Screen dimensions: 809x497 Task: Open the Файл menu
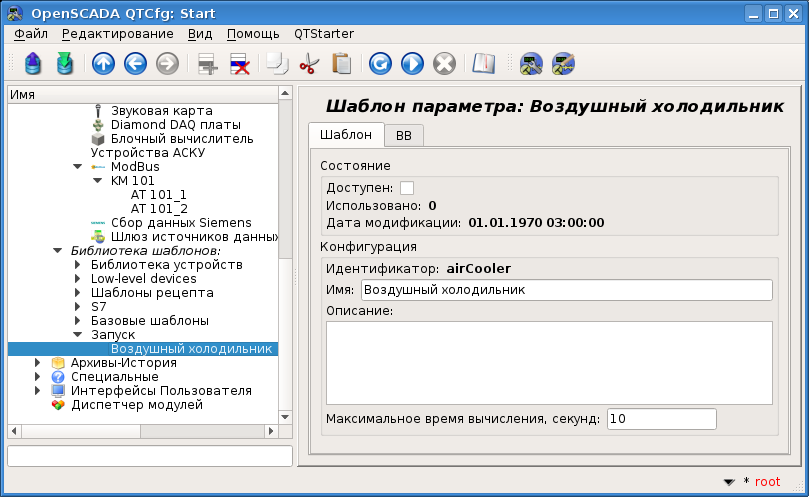coord(31,34)
